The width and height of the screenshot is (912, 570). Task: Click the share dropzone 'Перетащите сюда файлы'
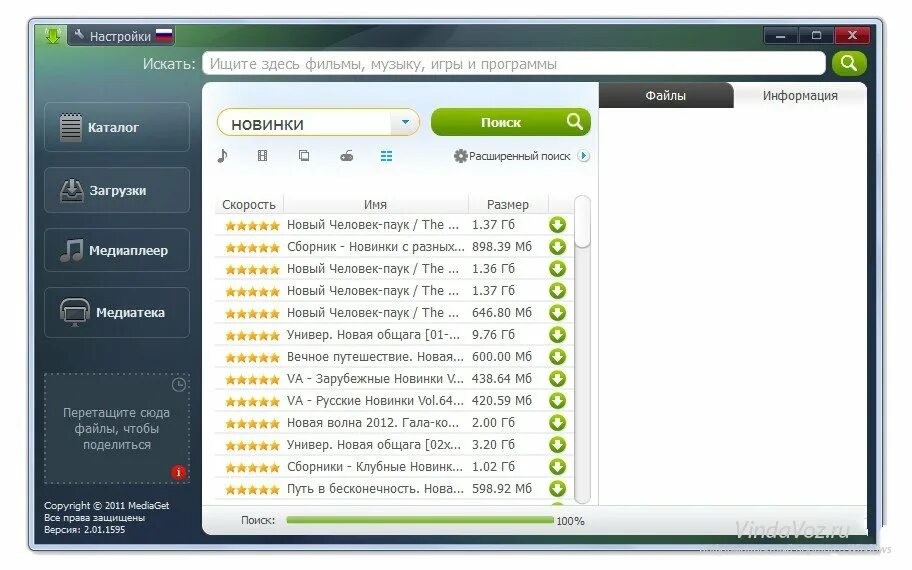tap(117, 429)
